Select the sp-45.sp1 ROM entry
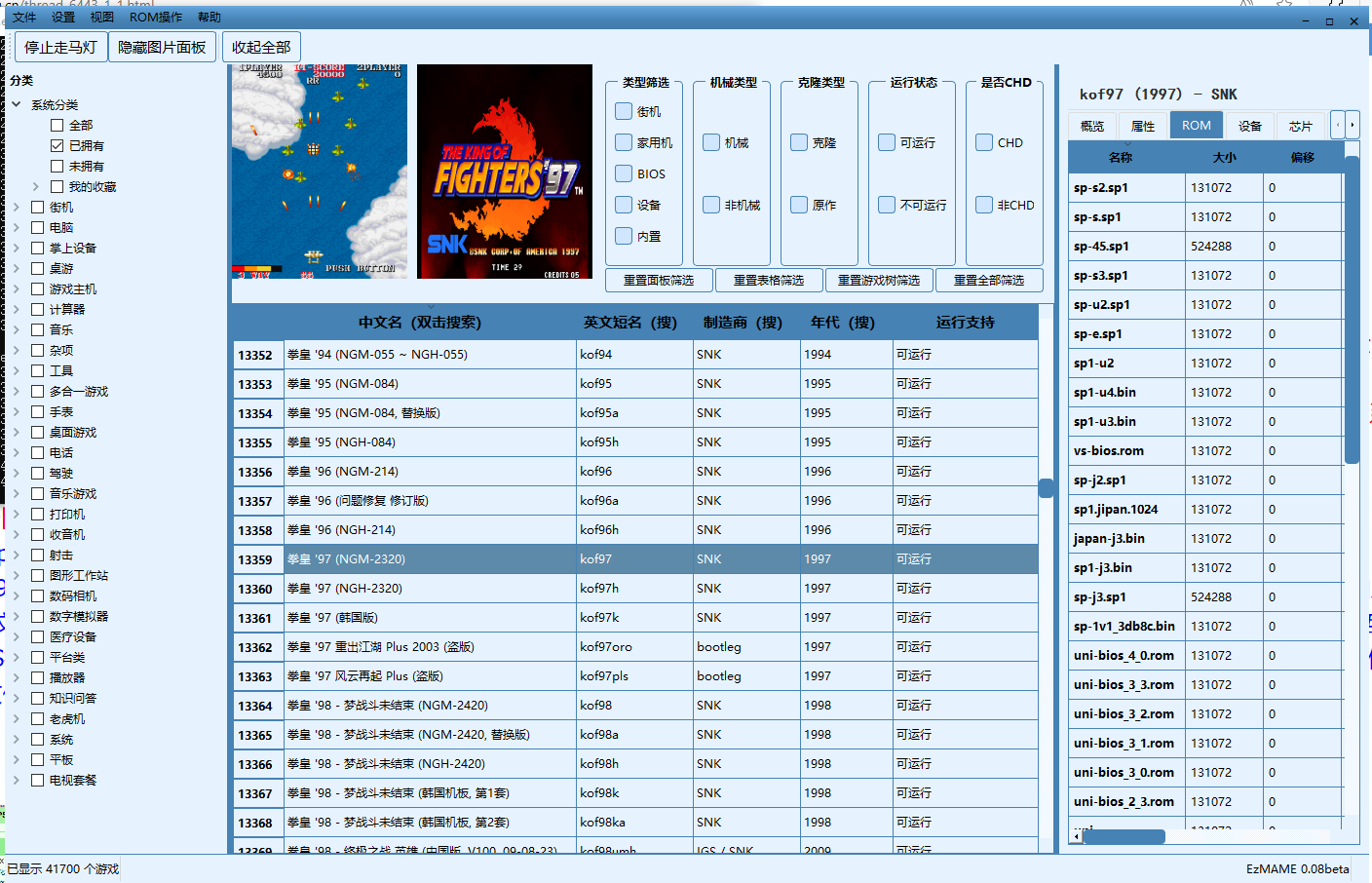Screen dimensions: 1372x883 pyautogui.click(x=1206, y=247)
